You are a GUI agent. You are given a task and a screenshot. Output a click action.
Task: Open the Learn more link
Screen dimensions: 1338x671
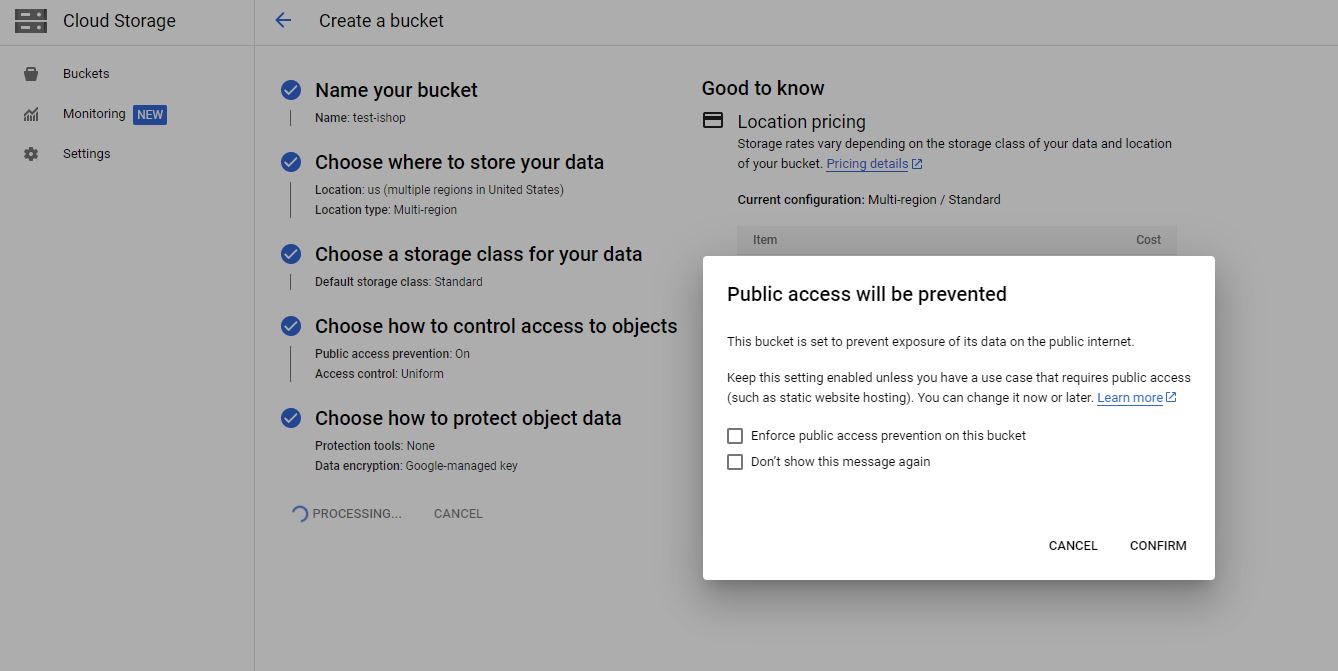coord(1130,398)
